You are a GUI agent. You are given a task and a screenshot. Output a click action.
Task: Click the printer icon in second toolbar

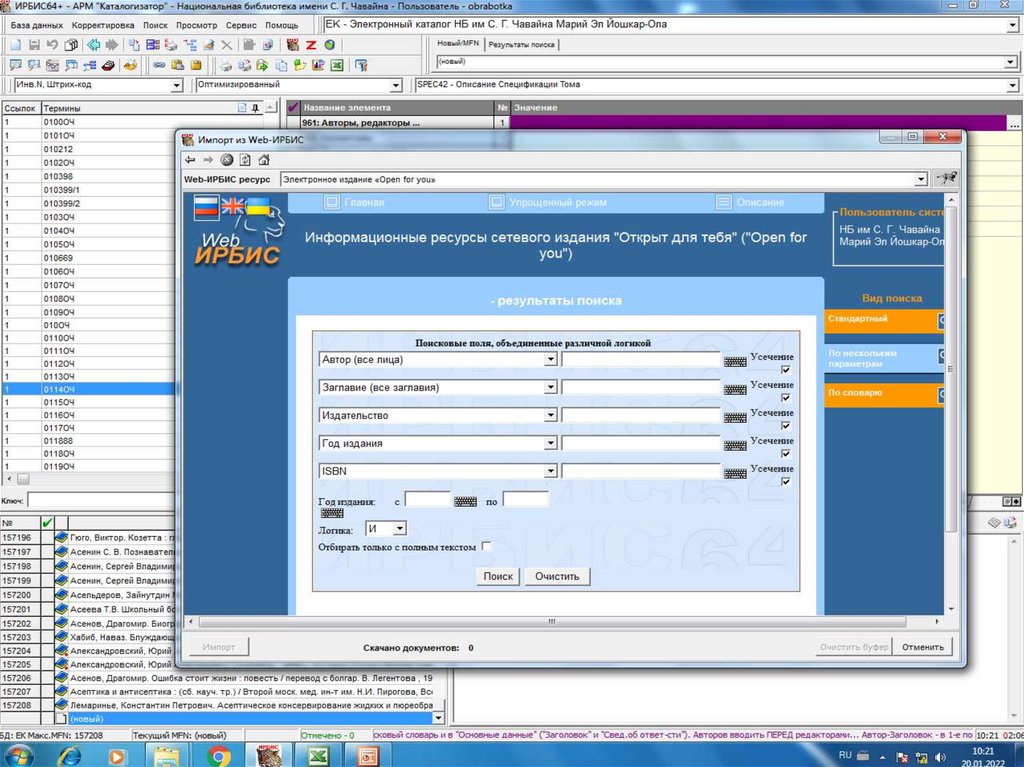pyautogui.click(x=225, y=65)
